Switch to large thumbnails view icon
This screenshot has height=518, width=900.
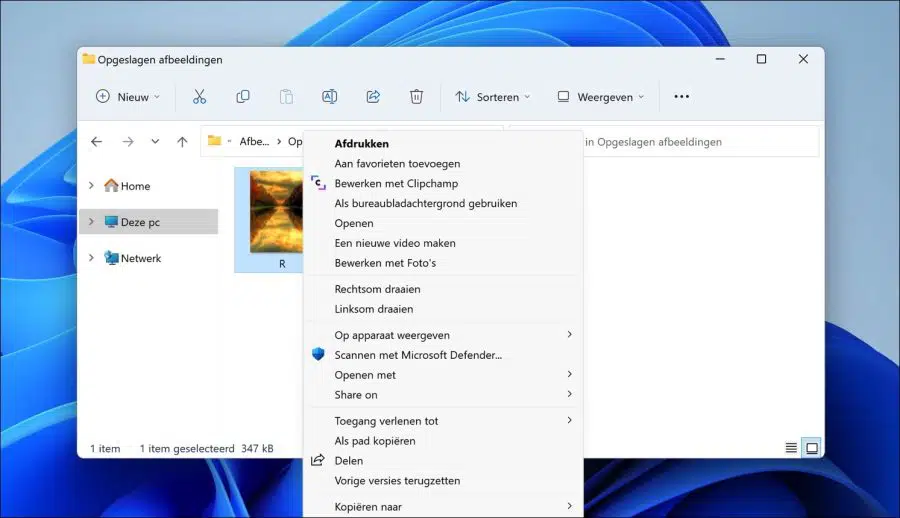click(x=812, y=448)
